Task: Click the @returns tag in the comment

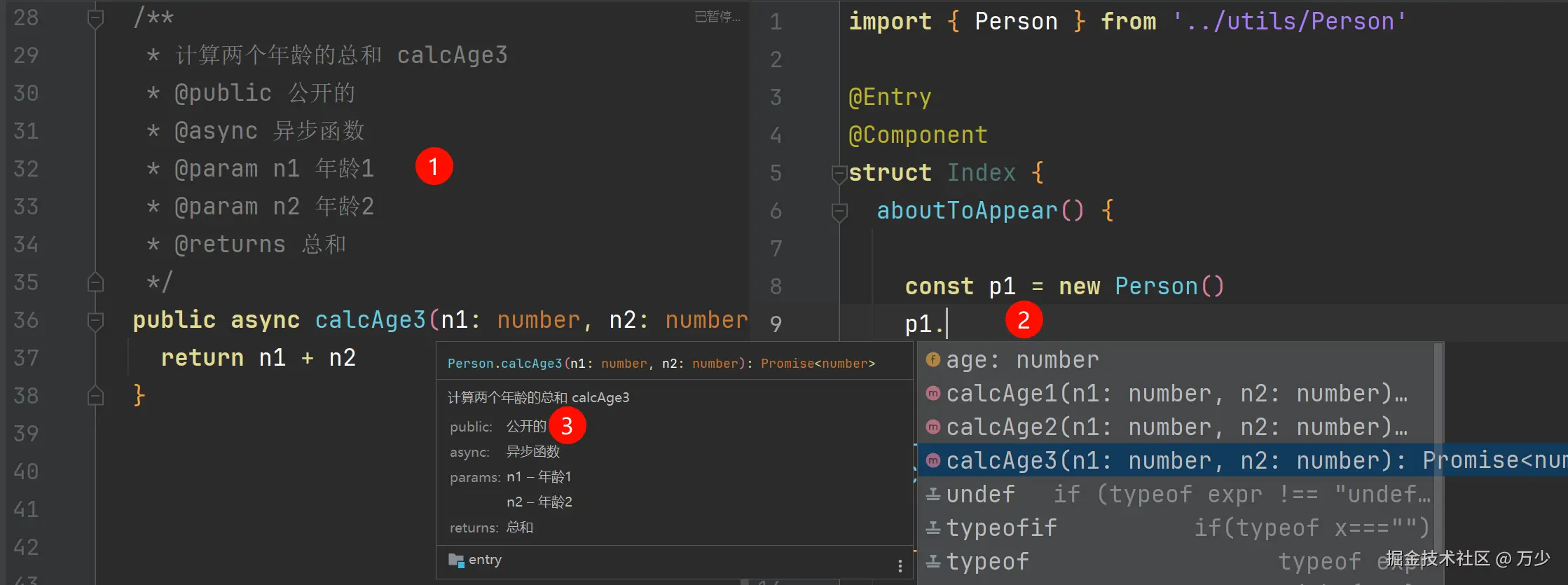Action: coord(230,245)
